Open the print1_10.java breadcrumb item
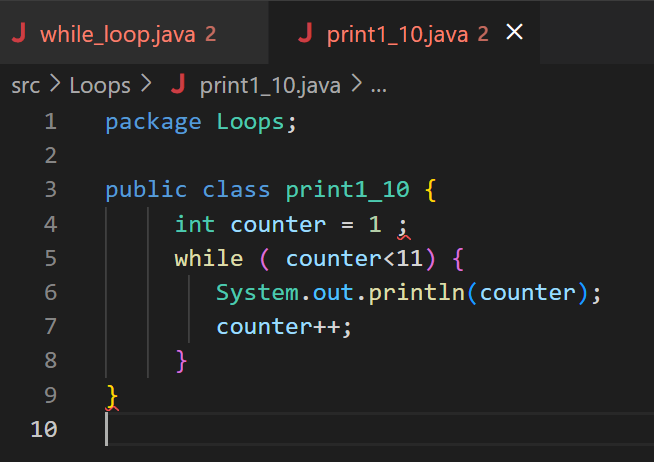Image resolution: width=654 pixels, height=462 pixels. pyautogui.click(x=270, y=86)
